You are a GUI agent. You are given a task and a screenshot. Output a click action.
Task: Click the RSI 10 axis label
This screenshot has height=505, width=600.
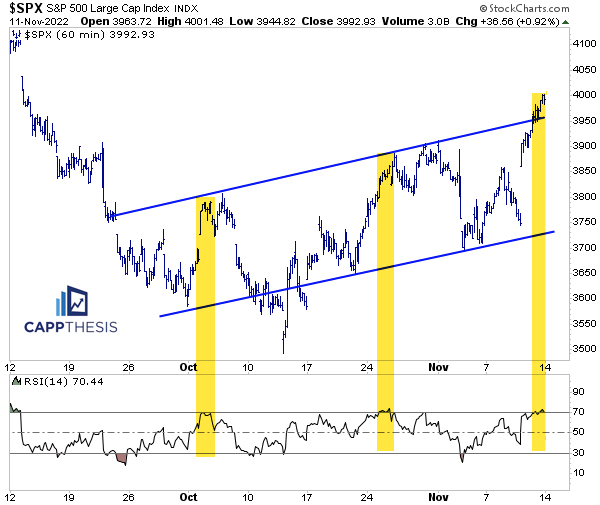pyautogui.click(x=578, y=473)
